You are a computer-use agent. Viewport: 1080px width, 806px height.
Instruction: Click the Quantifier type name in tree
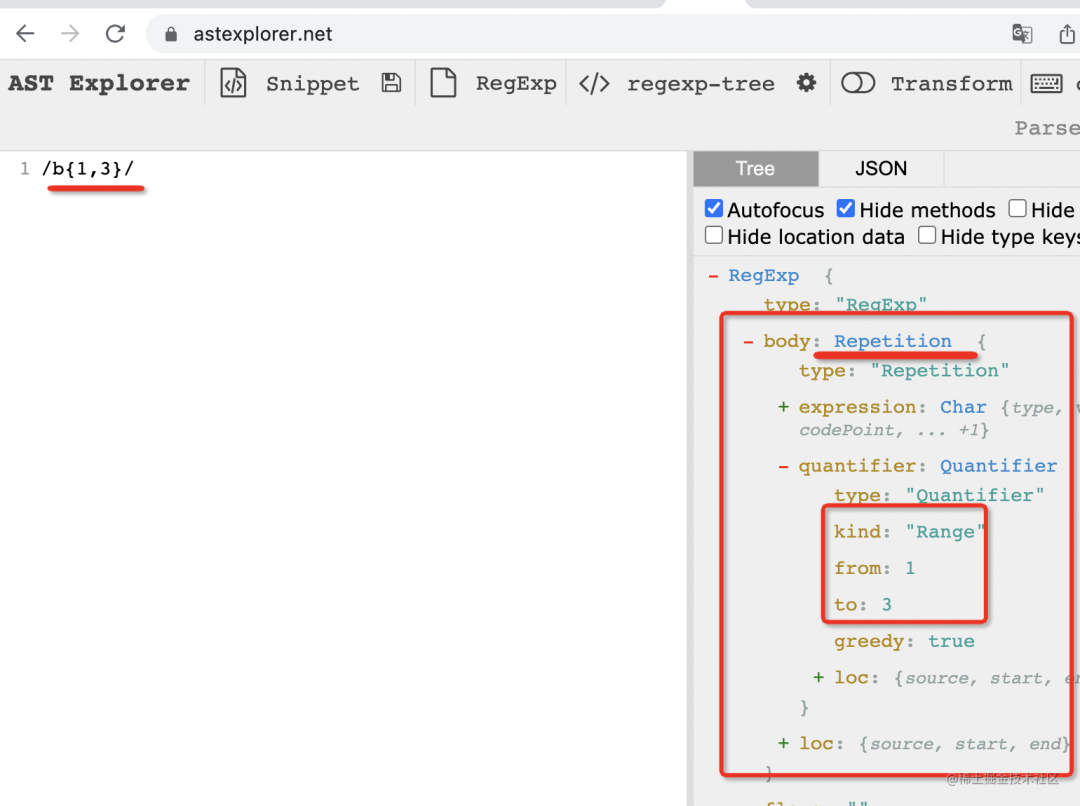pyautogui.click(x=998, y=466)
